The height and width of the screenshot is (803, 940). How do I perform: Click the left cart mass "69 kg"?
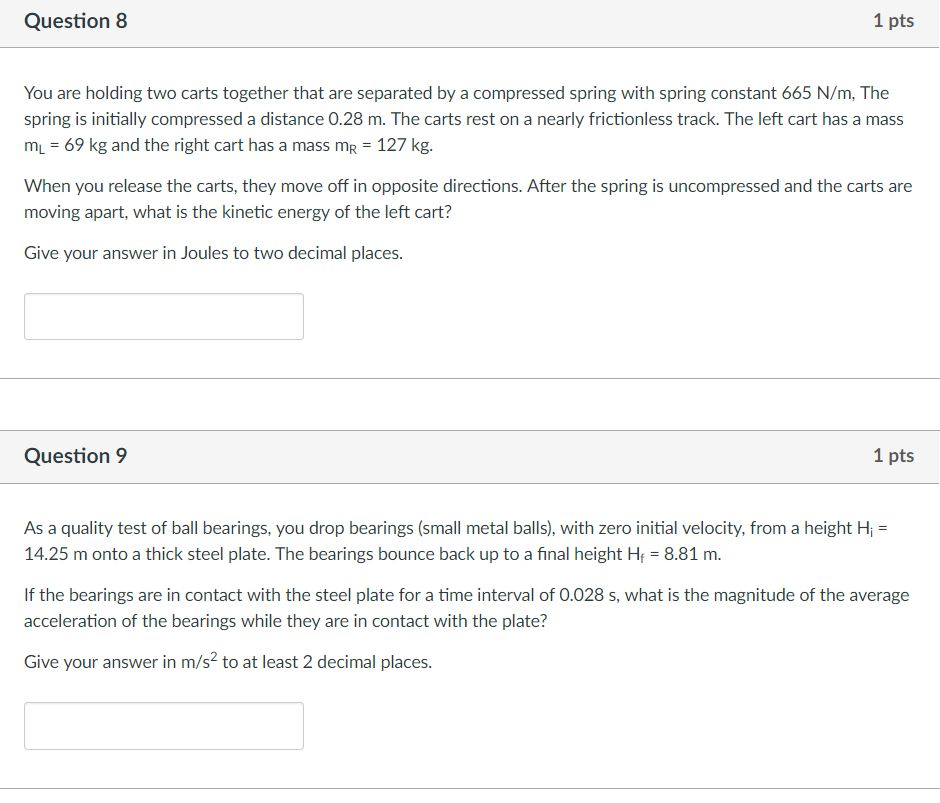click(86, 146)
